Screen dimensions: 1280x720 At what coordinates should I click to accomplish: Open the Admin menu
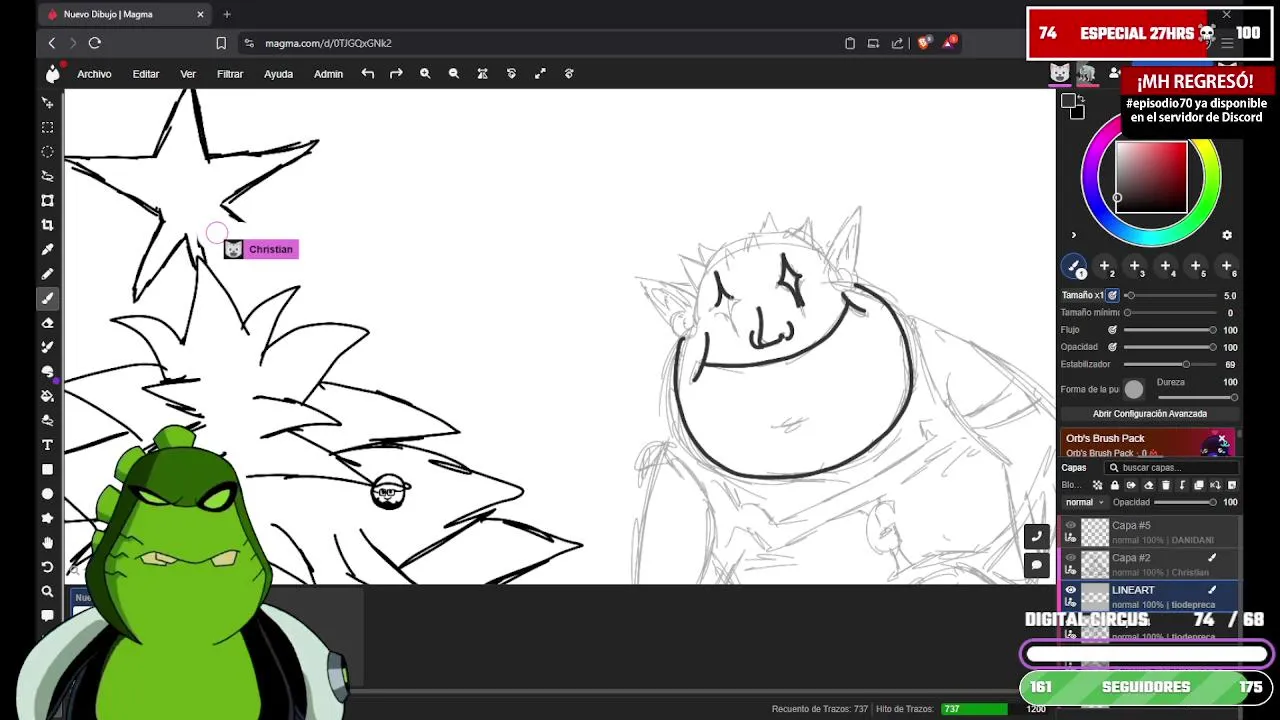(x=328, y=74)
